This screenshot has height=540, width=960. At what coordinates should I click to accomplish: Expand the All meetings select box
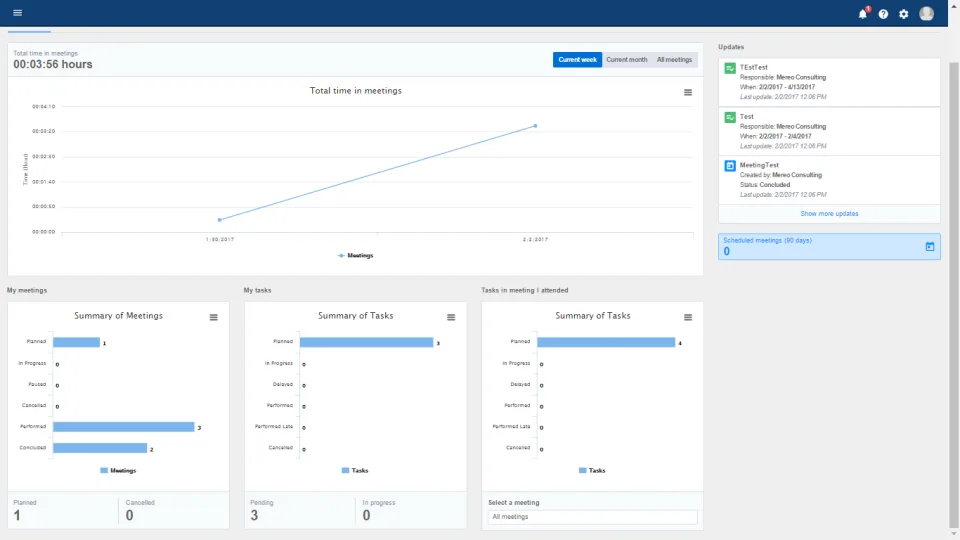pos(592,517)
